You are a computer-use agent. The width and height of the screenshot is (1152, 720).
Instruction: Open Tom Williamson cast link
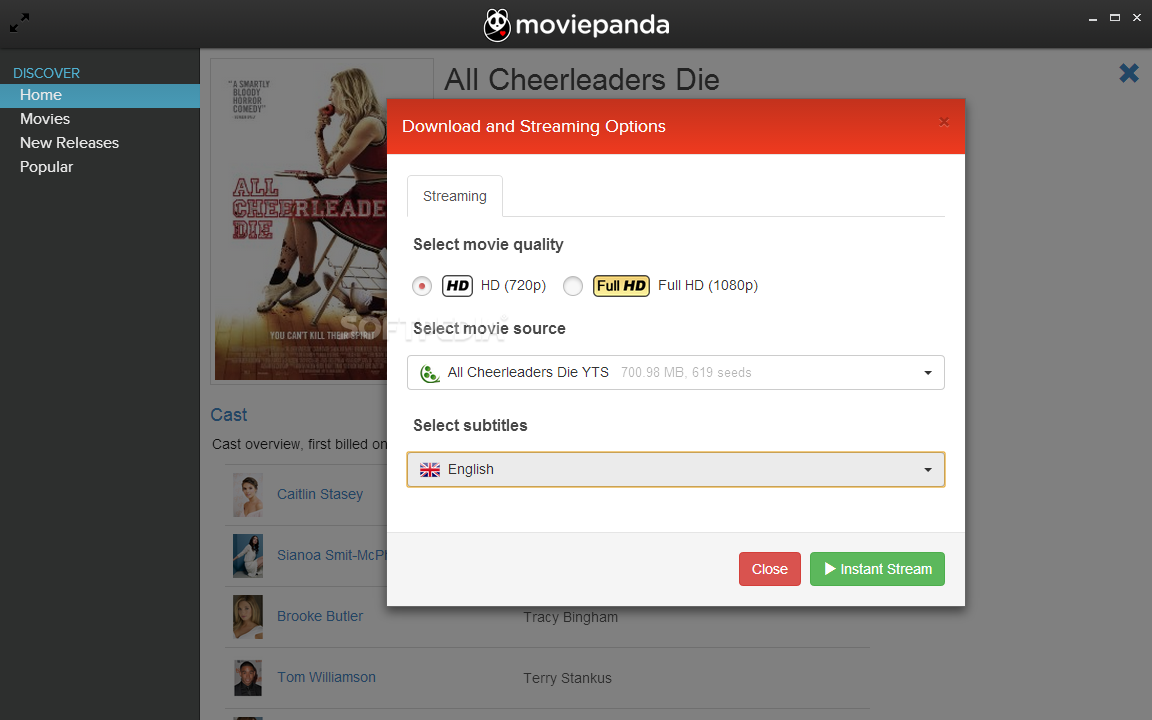[x=326, y=677]
